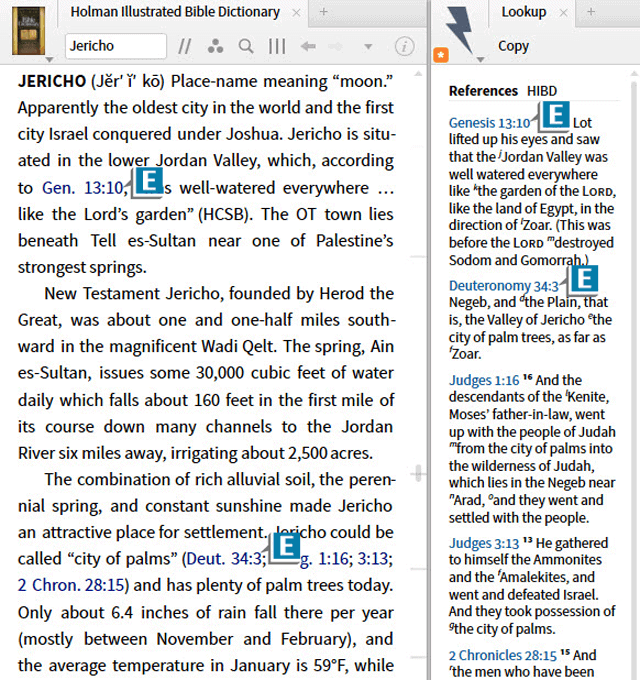Click the parallel resources slashes icon

pyautogui.click(x=185, y=46)
